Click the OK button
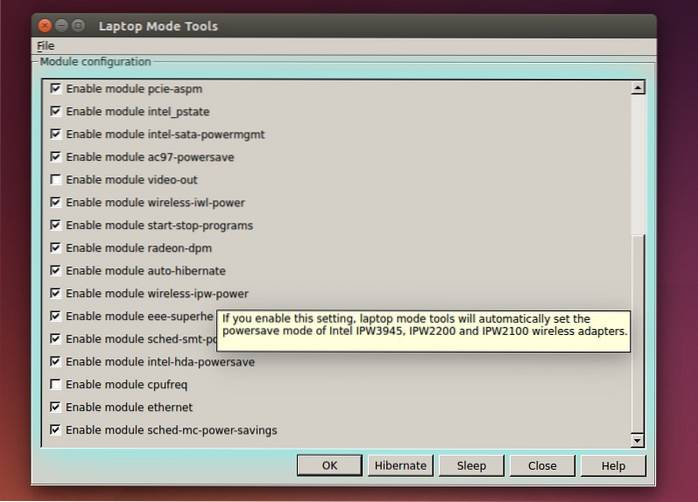Image resolution: width=698 pixels, height=502 pixels. point(330,465)
